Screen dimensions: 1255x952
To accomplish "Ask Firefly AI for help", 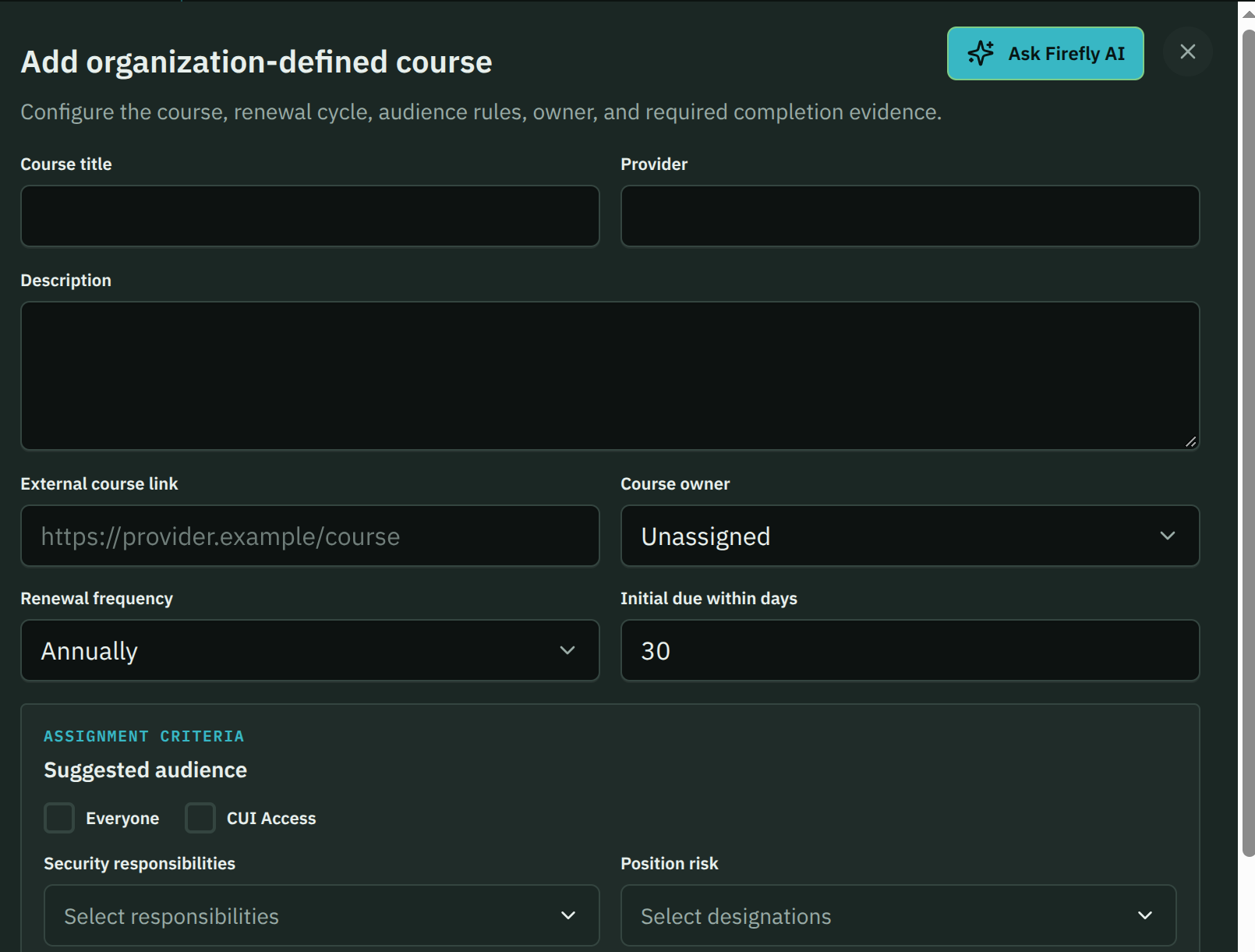I will tap(1045, 53).
